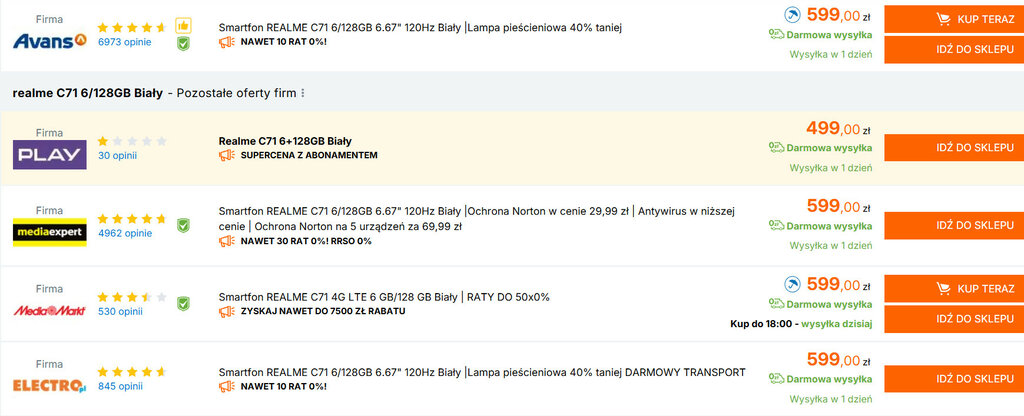Open the 4962 opinie Media Expert reviews
The height and width of the screenshot is (416, 1024).
pos(125,233)
